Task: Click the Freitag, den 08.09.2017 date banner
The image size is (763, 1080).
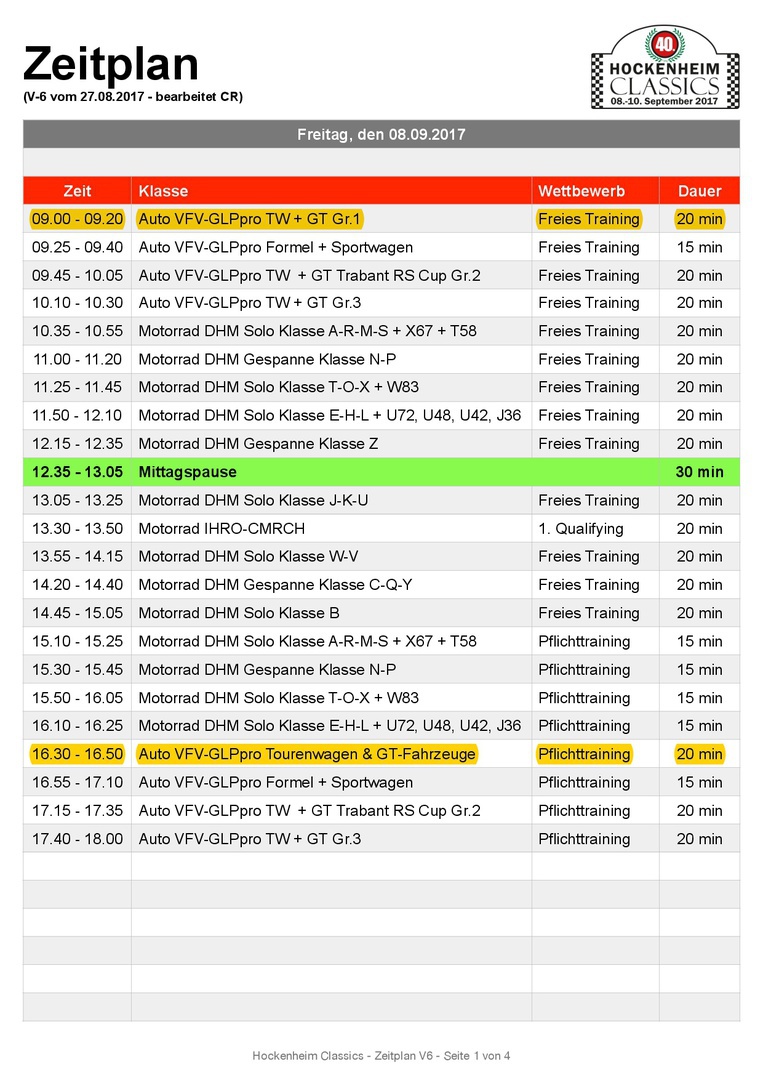Action: coord(381,134)
